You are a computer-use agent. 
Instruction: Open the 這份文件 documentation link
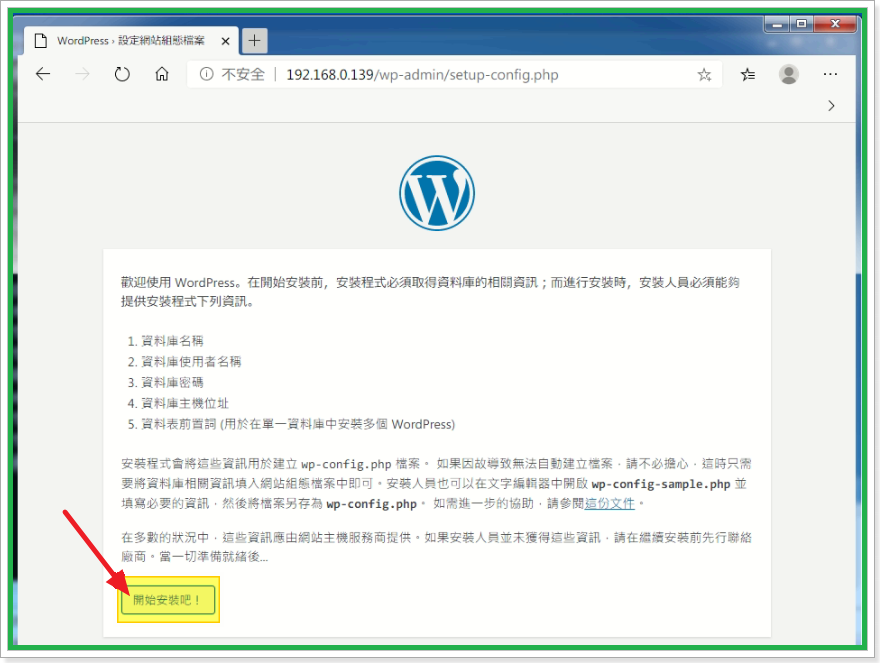pyautogui.click(x=609, y=504)
